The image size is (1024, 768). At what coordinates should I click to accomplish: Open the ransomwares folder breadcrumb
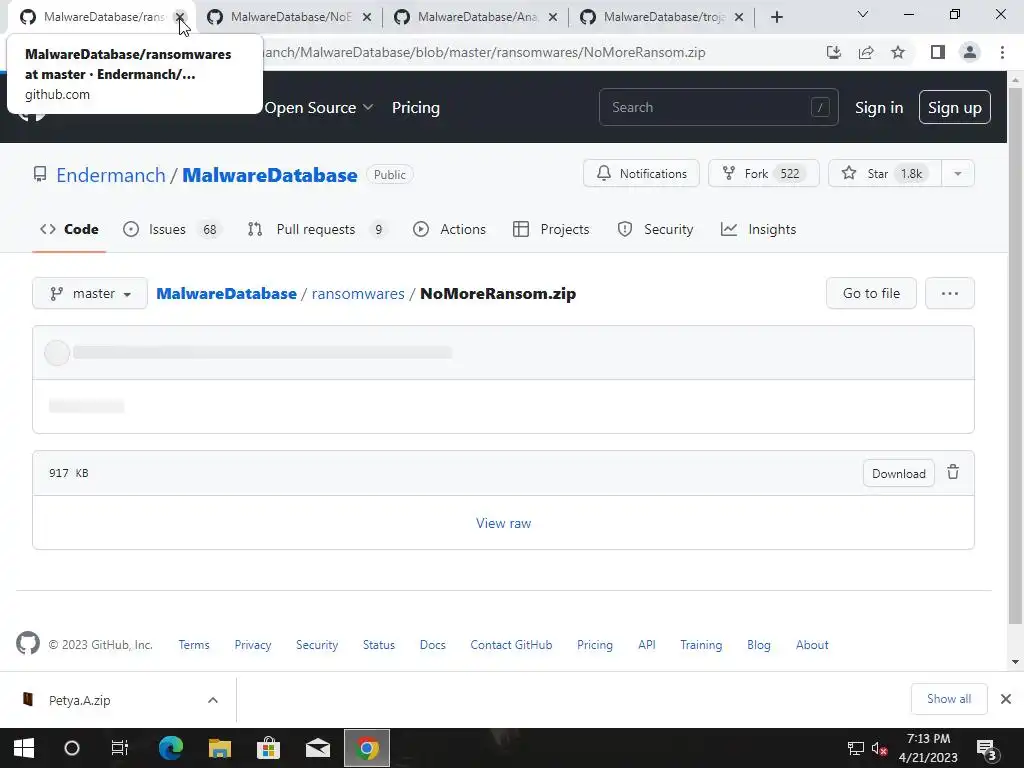click(358, 294)
